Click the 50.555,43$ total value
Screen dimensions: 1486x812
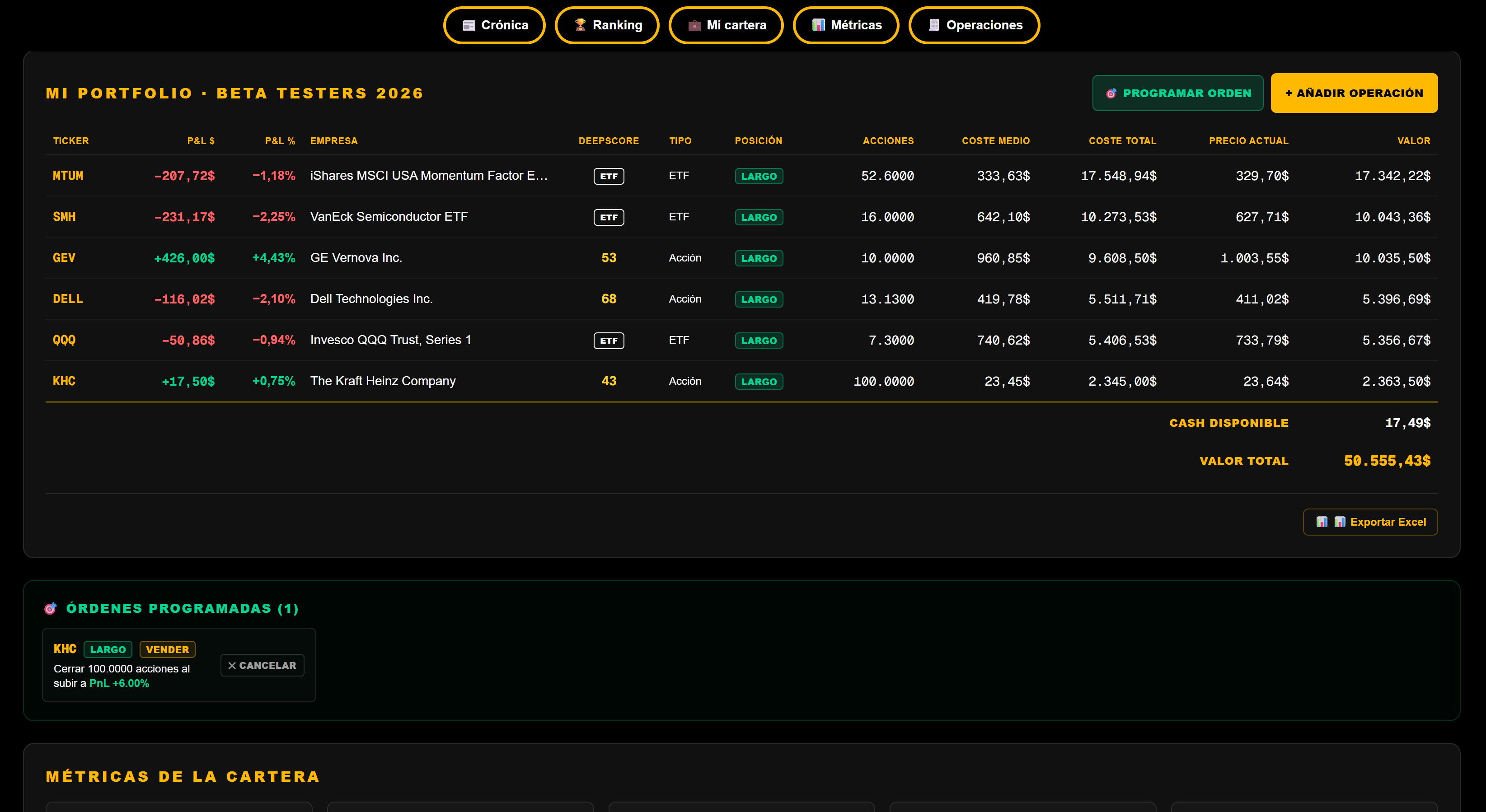1387,461
